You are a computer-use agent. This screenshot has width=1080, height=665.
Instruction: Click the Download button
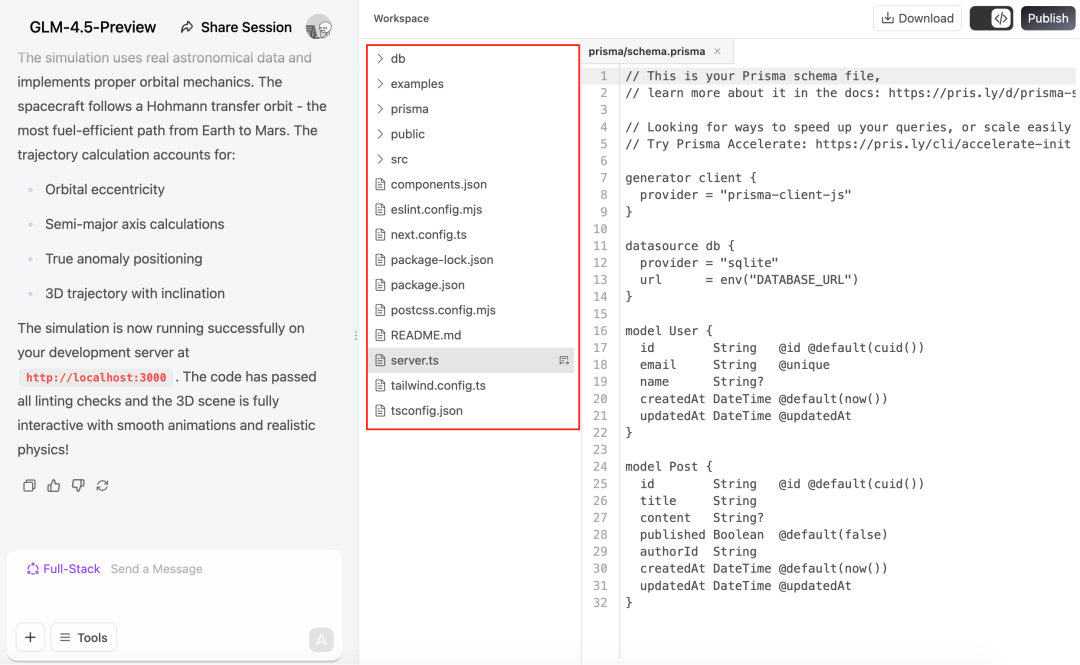click(x=917, y=19)
